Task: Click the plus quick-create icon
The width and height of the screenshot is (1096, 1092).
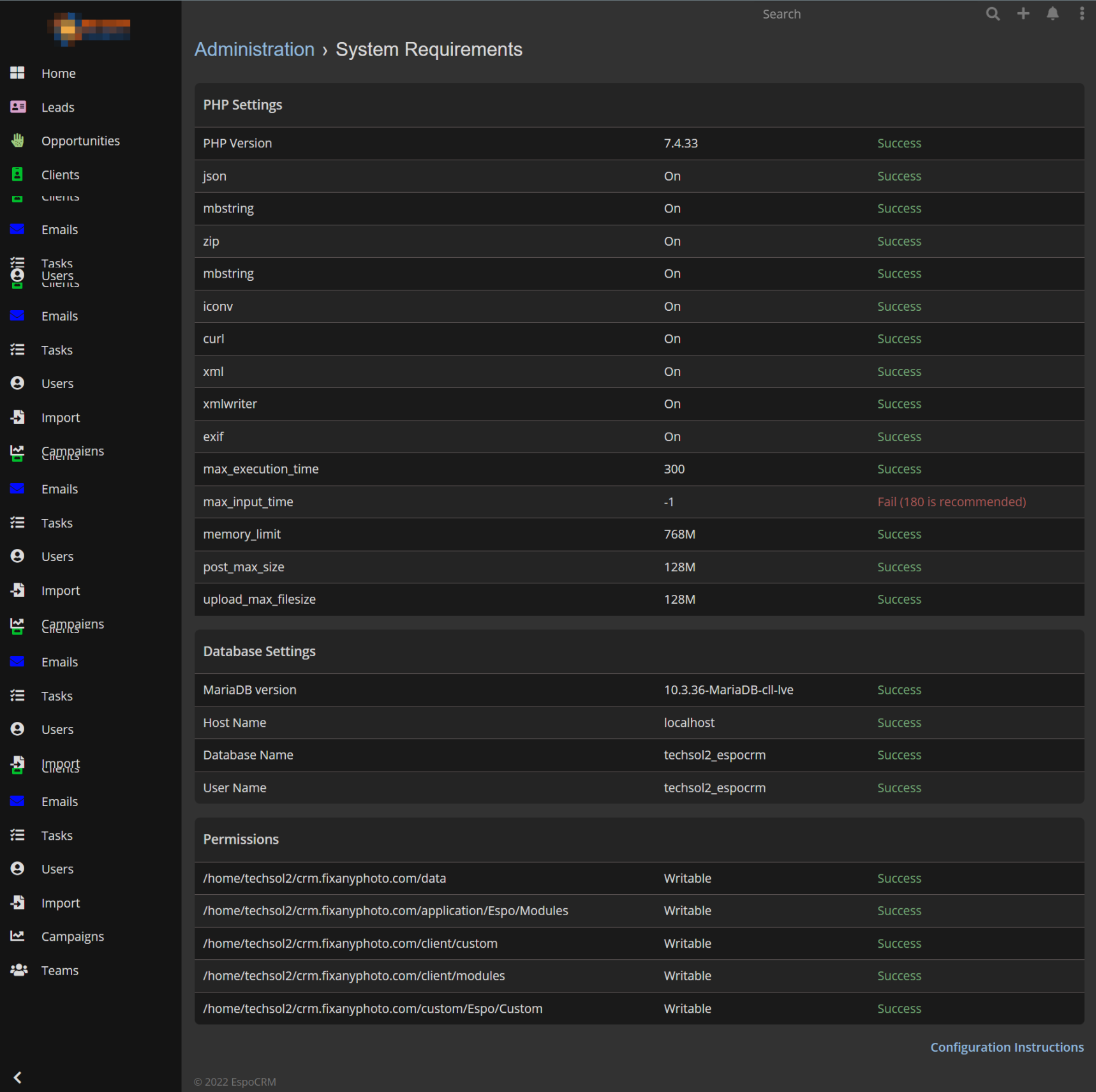Action: 1023,14
